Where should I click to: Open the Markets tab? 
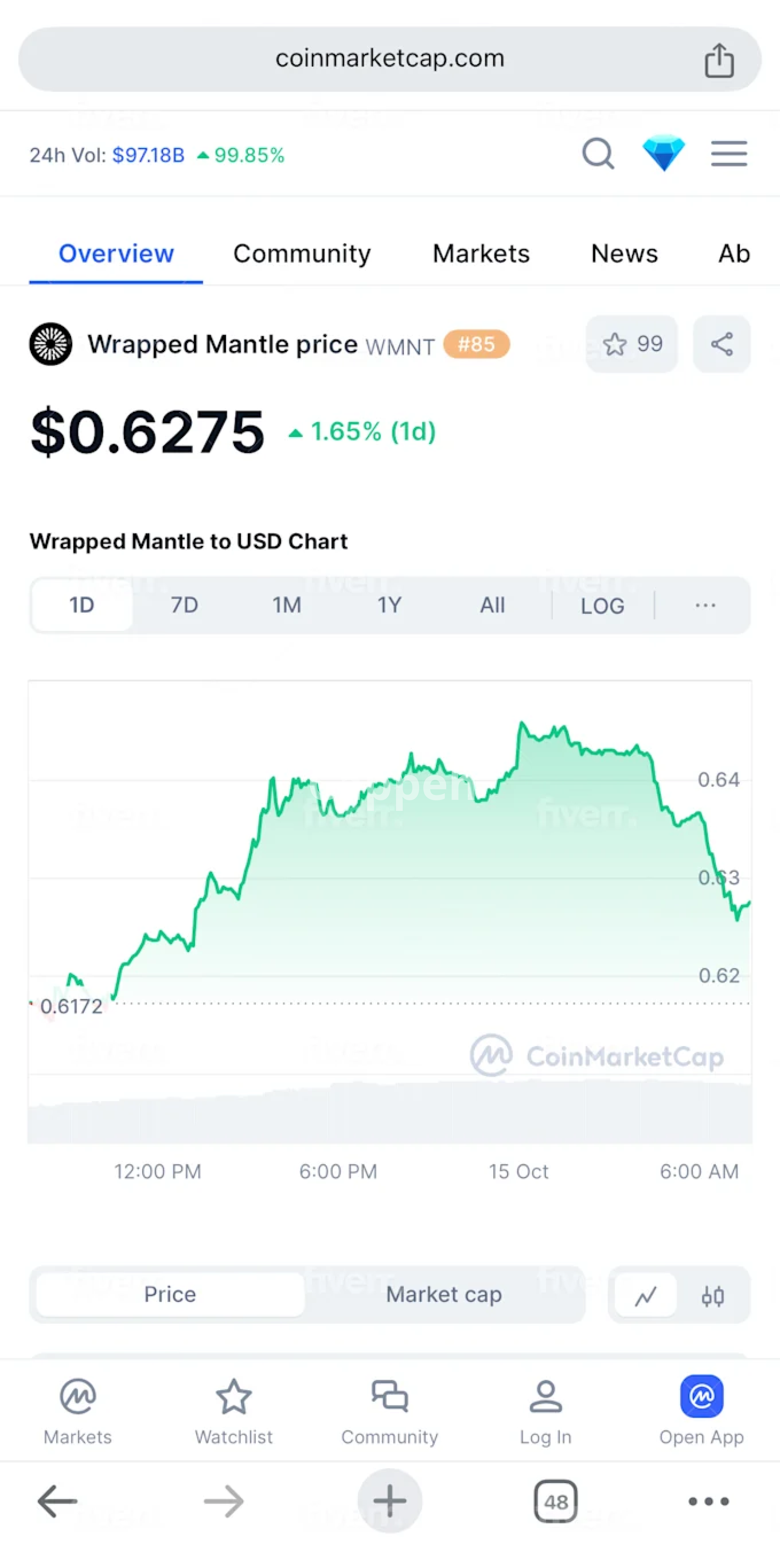[x=481, y=253]
